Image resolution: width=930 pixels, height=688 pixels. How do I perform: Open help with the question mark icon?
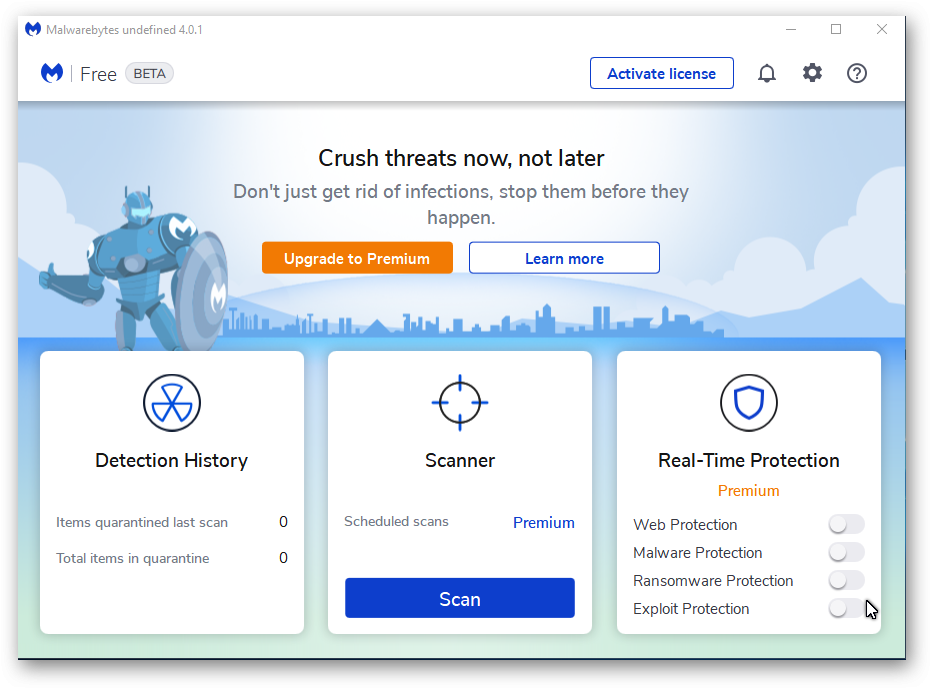pos(856,74)
